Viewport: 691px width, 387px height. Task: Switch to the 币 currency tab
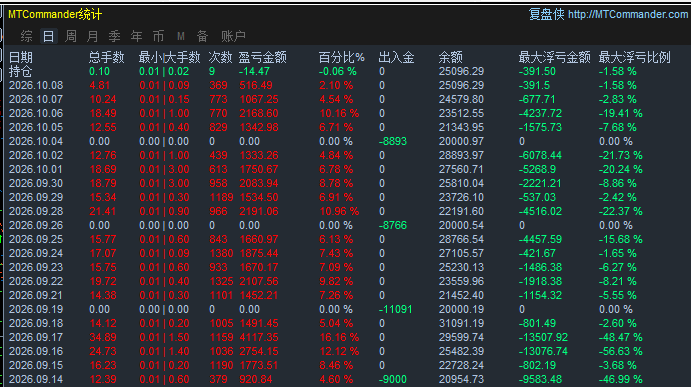click(159, 36)
